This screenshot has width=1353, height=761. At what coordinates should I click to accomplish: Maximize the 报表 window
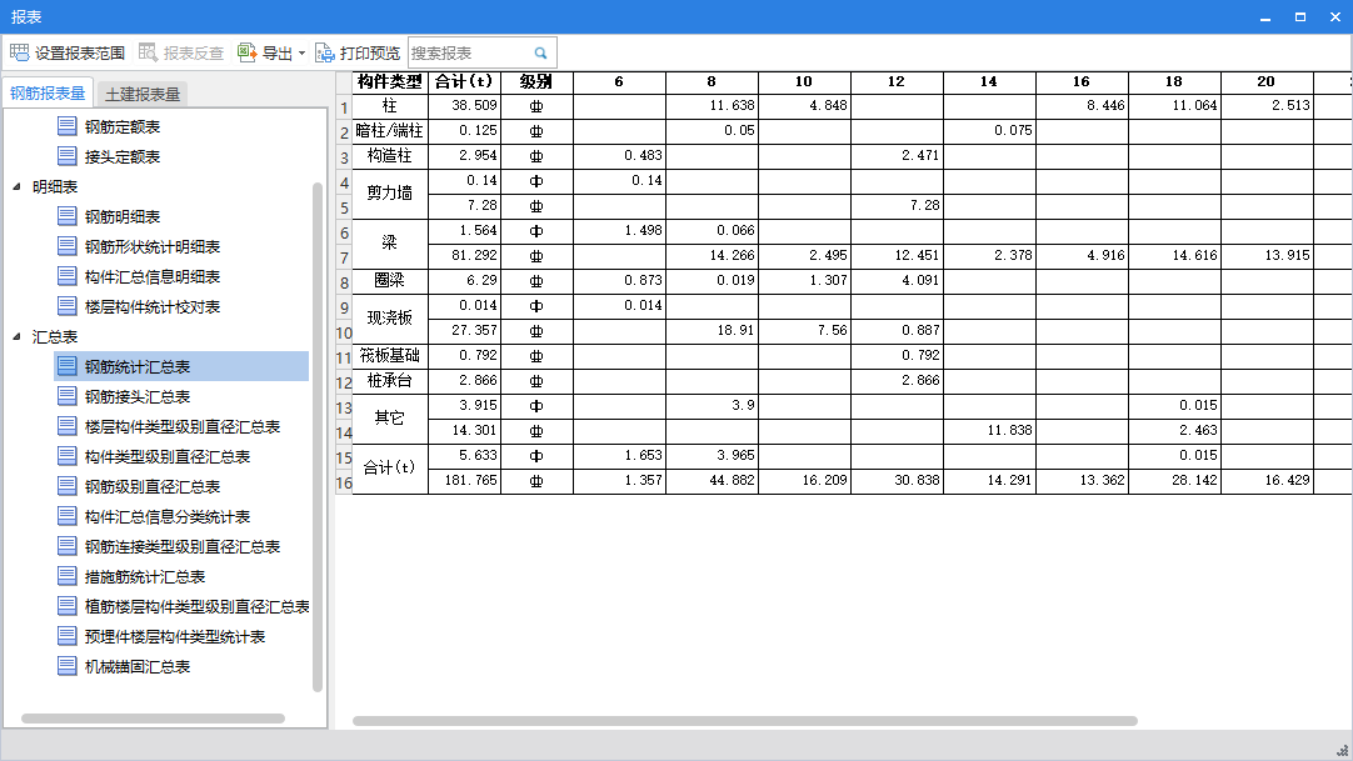point(1300,17)
